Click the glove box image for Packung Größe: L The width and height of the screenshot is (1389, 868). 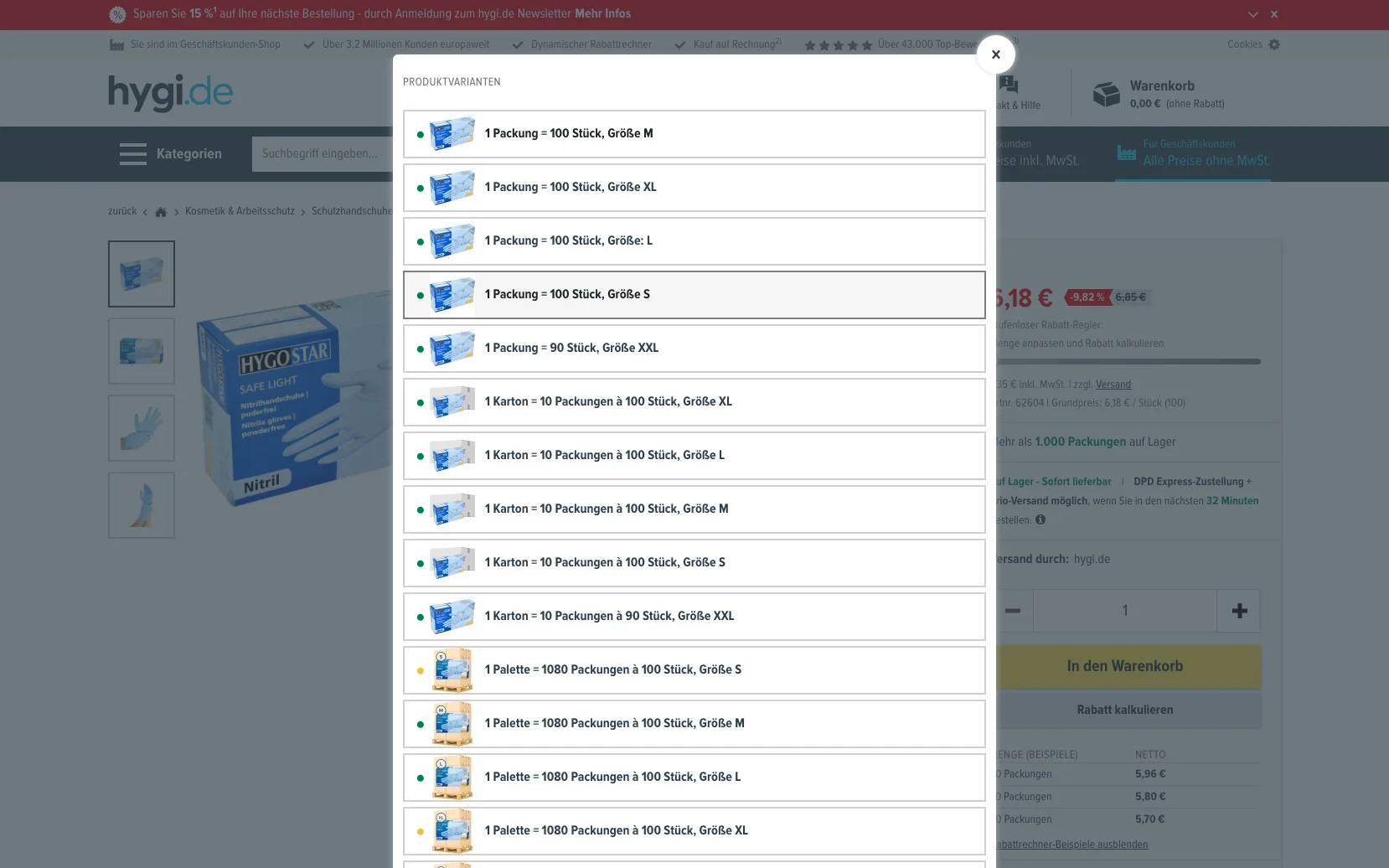click(x=452, y=241)
